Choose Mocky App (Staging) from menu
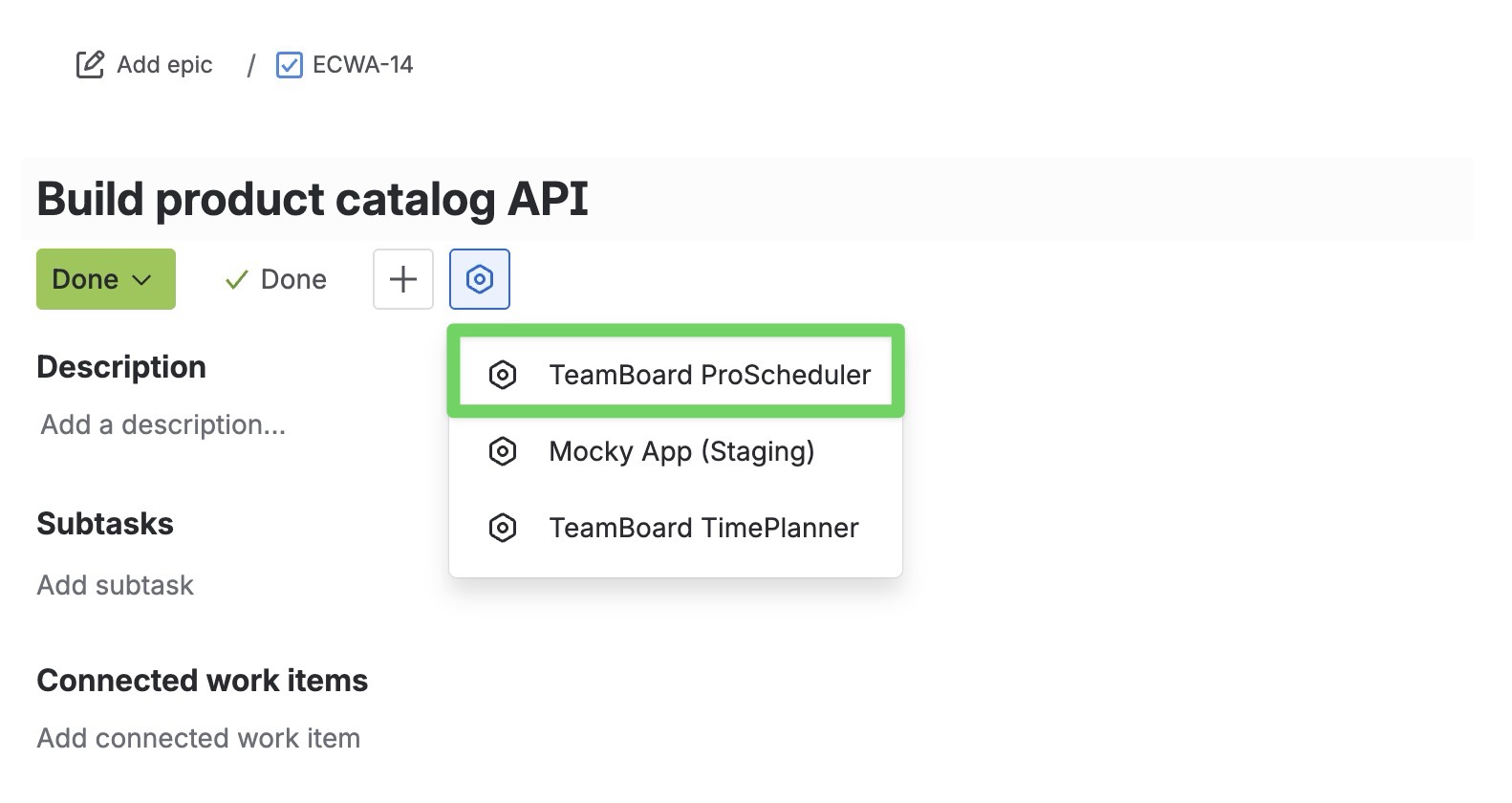 680,451
